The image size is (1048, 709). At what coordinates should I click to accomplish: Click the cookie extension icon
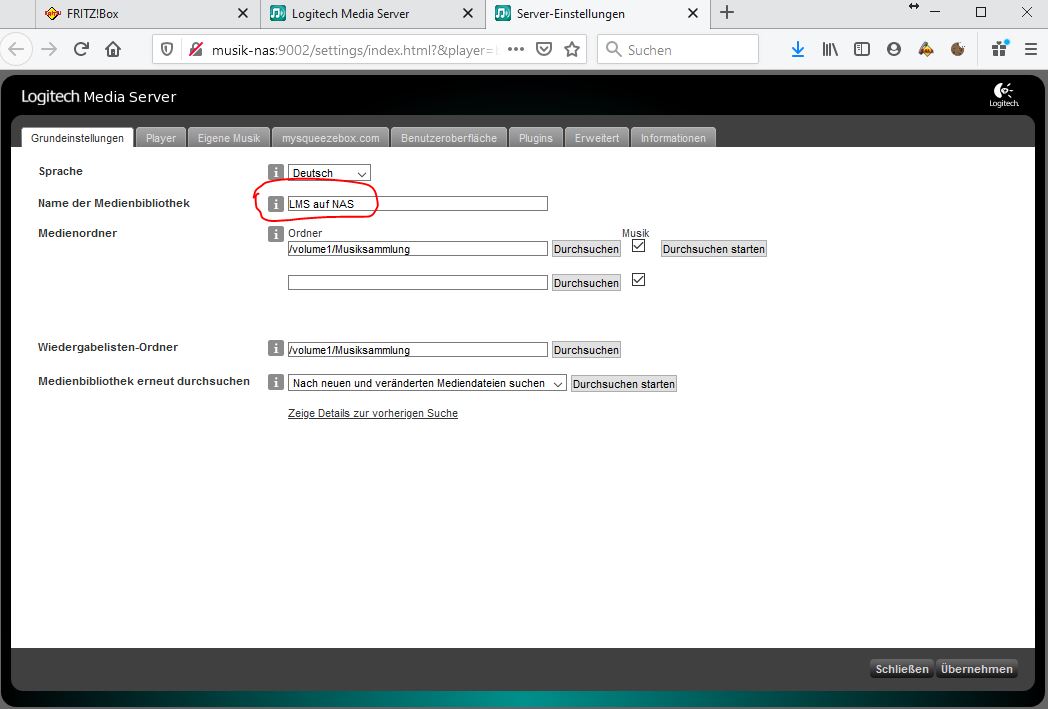pos(958,49)
